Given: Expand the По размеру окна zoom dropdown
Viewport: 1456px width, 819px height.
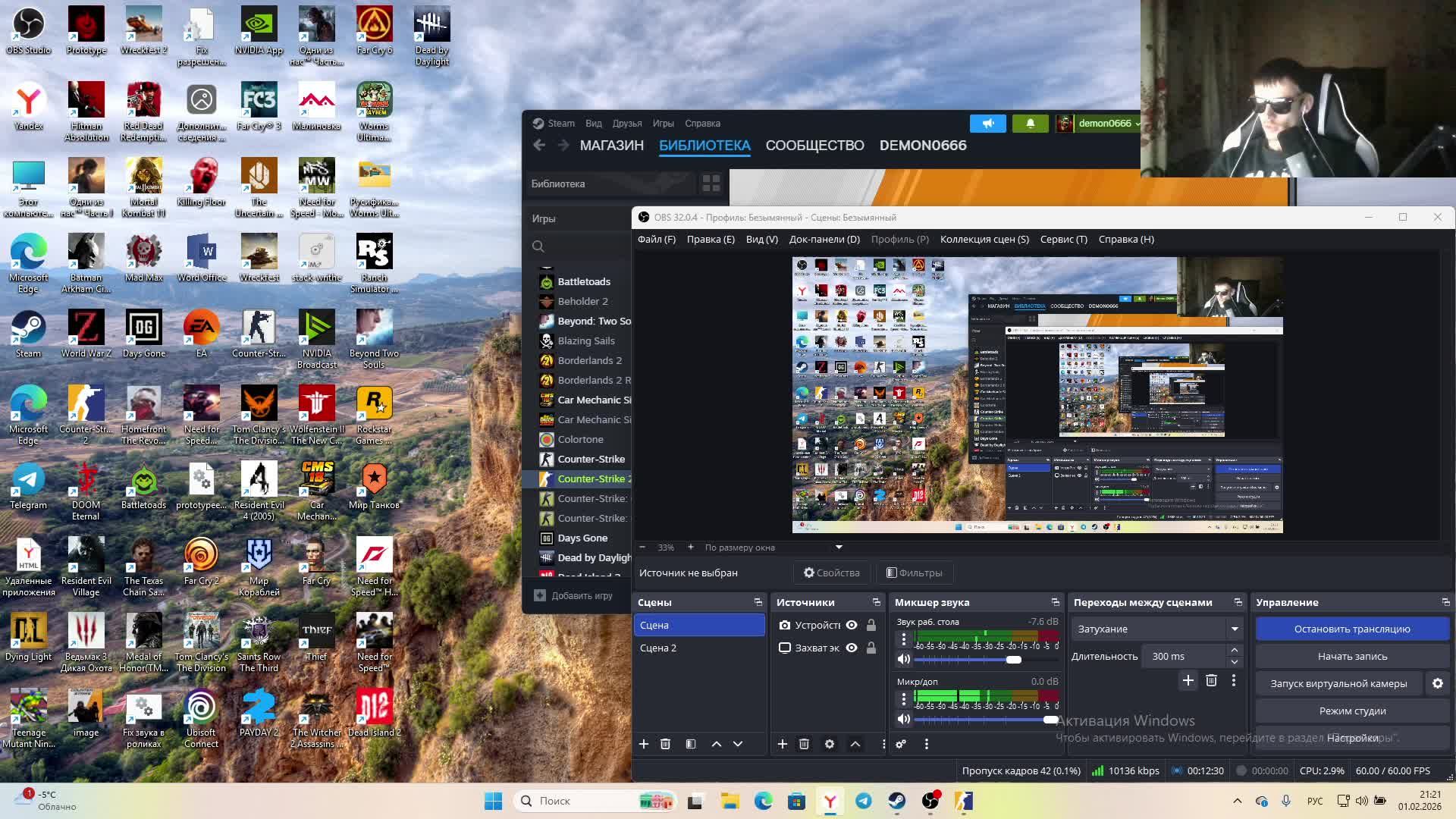Looking at the screenshot, I should 839,547.
